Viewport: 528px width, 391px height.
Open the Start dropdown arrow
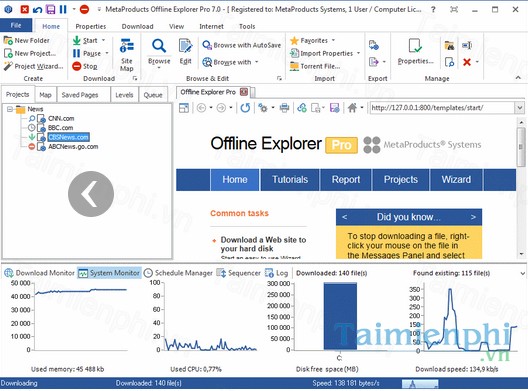point(103,40)
